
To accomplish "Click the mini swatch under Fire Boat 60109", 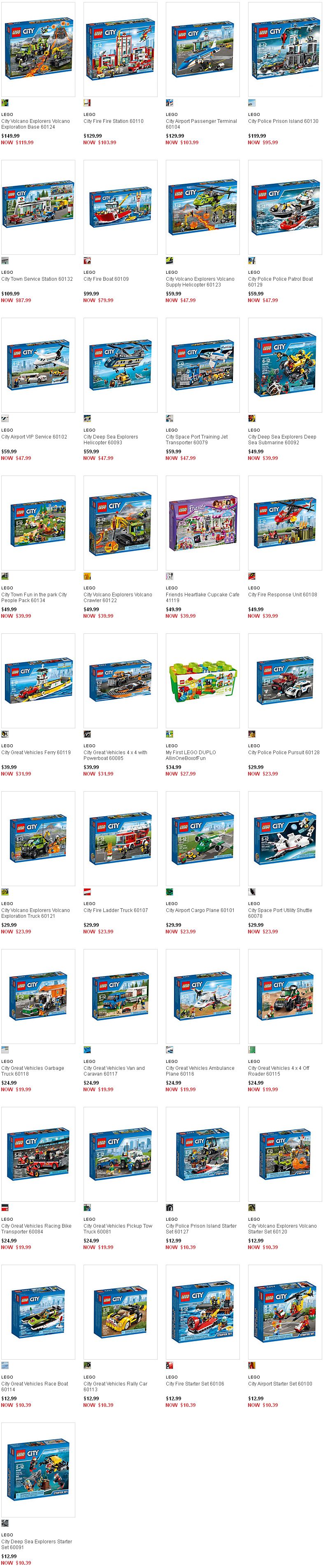I will pyautogui.click(x=87, y=261).
